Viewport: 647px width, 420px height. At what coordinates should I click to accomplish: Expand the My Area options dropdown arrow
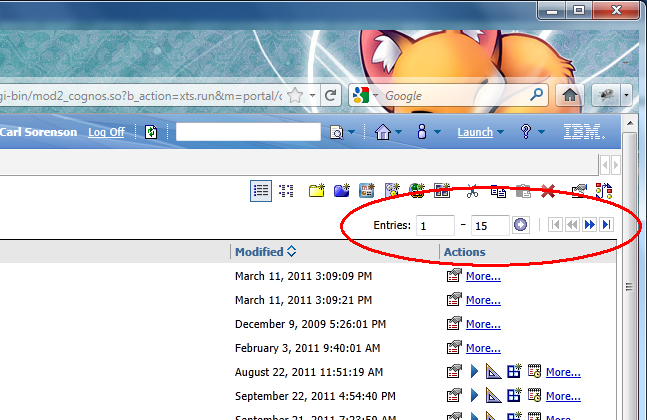click(x=437, y=132)
